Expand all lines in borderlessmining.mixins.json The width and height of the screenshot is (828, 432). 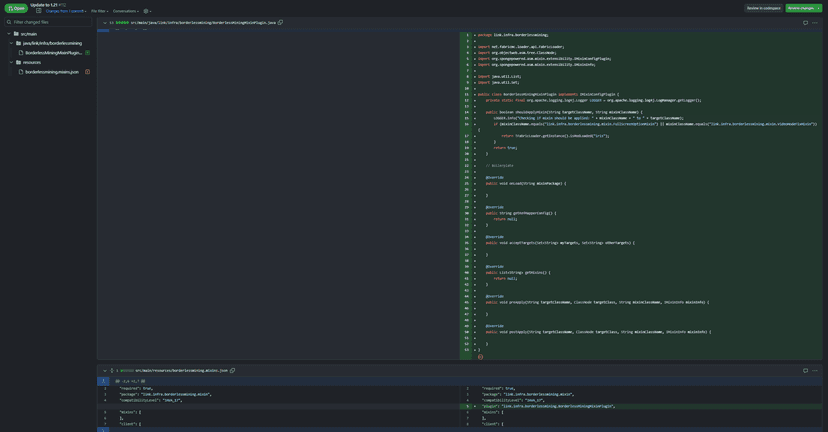click(111, 371)
